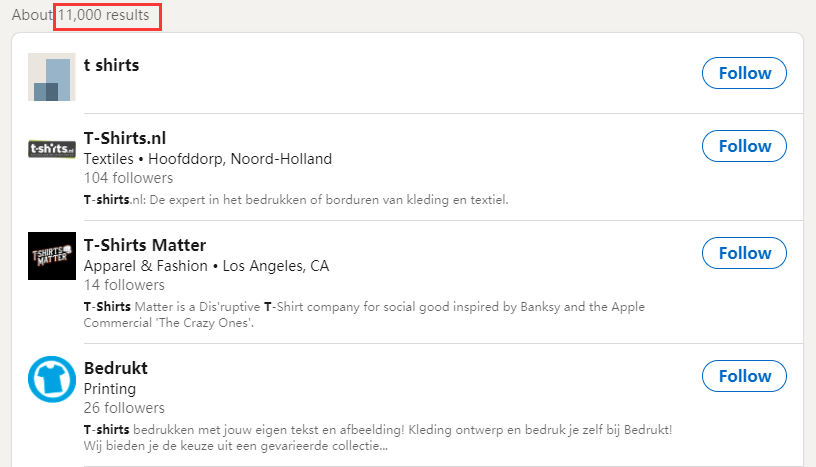The image size is (816, 467).
Task: Click T-Shirts.nl's 104 followers text
Action: point(128,178)
